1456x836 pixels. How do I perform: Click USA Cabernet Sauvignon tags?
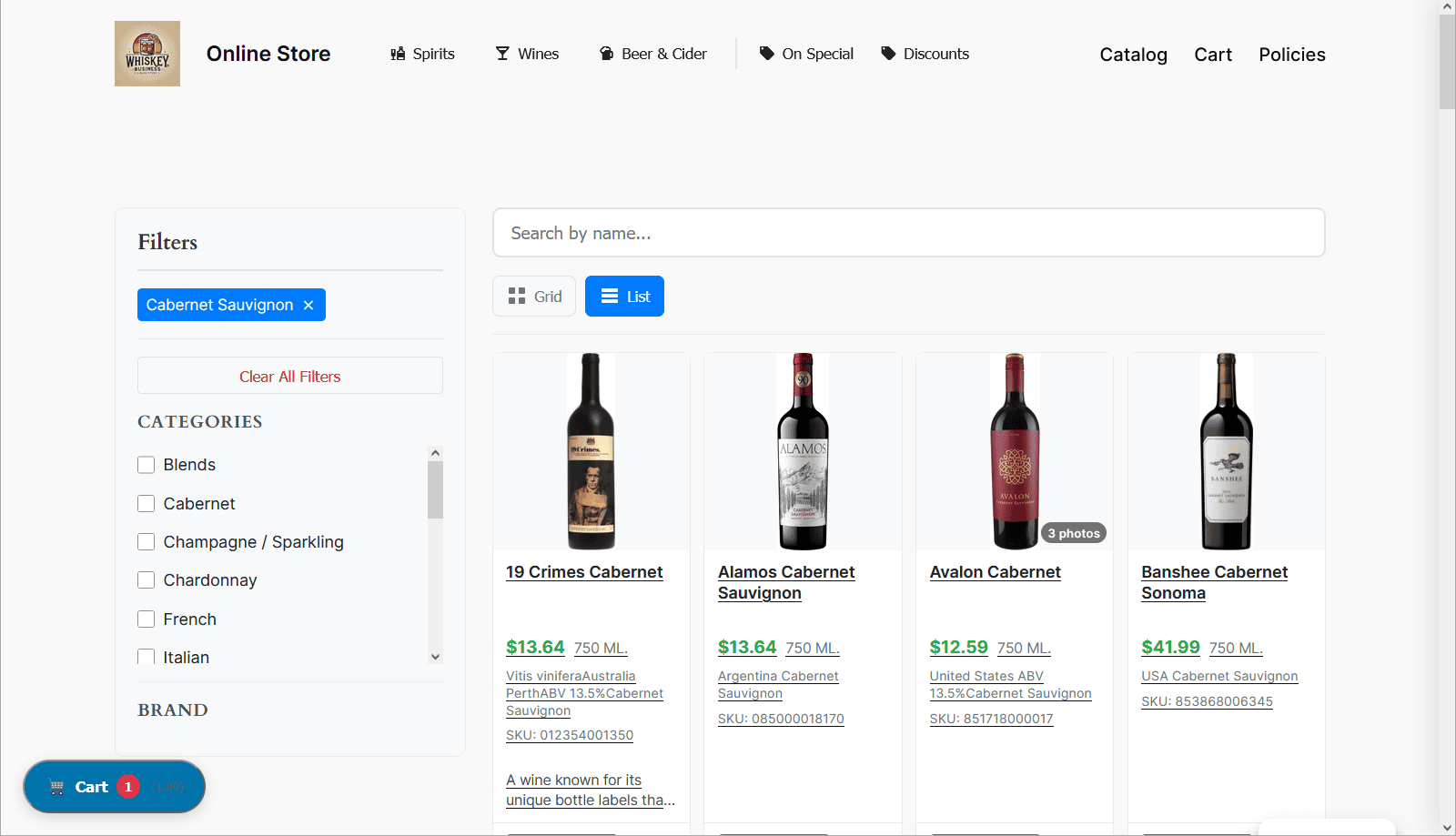1219,676
